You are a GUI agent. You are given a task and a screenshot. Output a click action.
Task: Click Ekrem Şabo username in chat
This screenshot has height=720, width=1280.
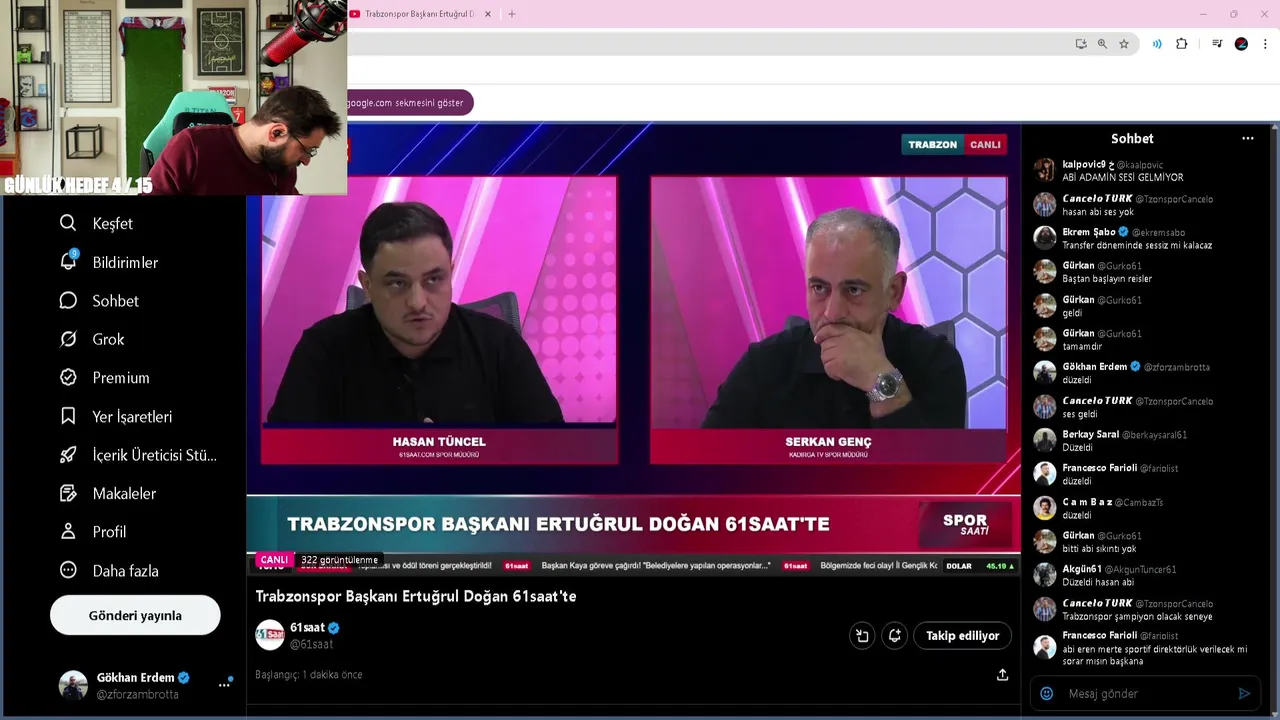[1089, 232]
